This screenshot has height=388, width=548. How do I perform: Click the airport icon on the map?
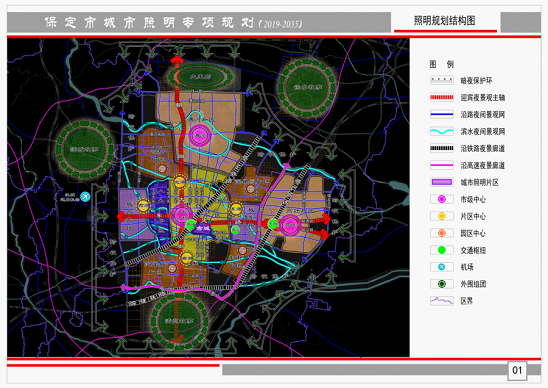(x=85, y=197)
